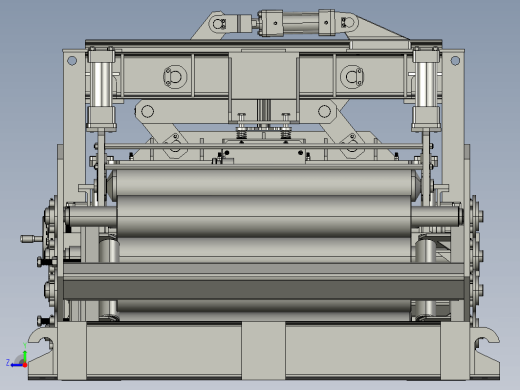Pick the round hole in left upright
The image size is (520, 390).
pyautogui.click(x=72, y=61)
